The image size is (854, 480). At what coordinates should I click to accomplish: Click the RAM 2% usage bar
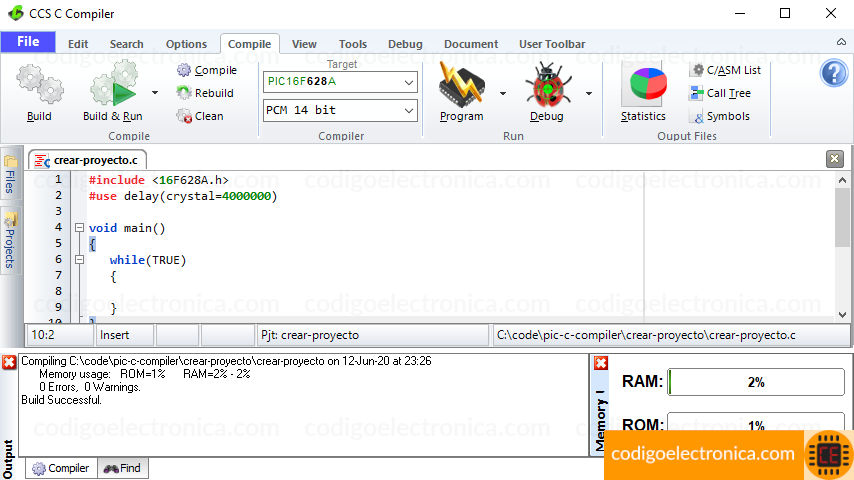point(756,382)
